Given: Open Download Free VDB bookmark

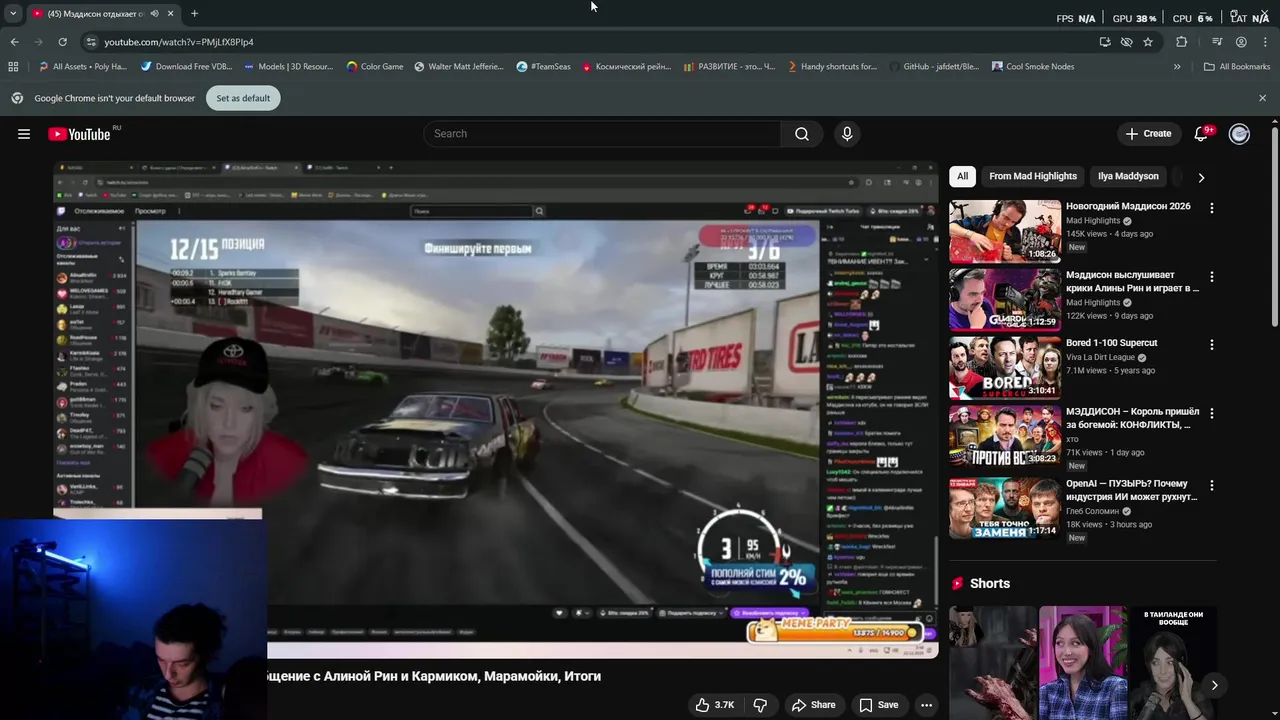Looking at the screenshot, I should [187, 67].
